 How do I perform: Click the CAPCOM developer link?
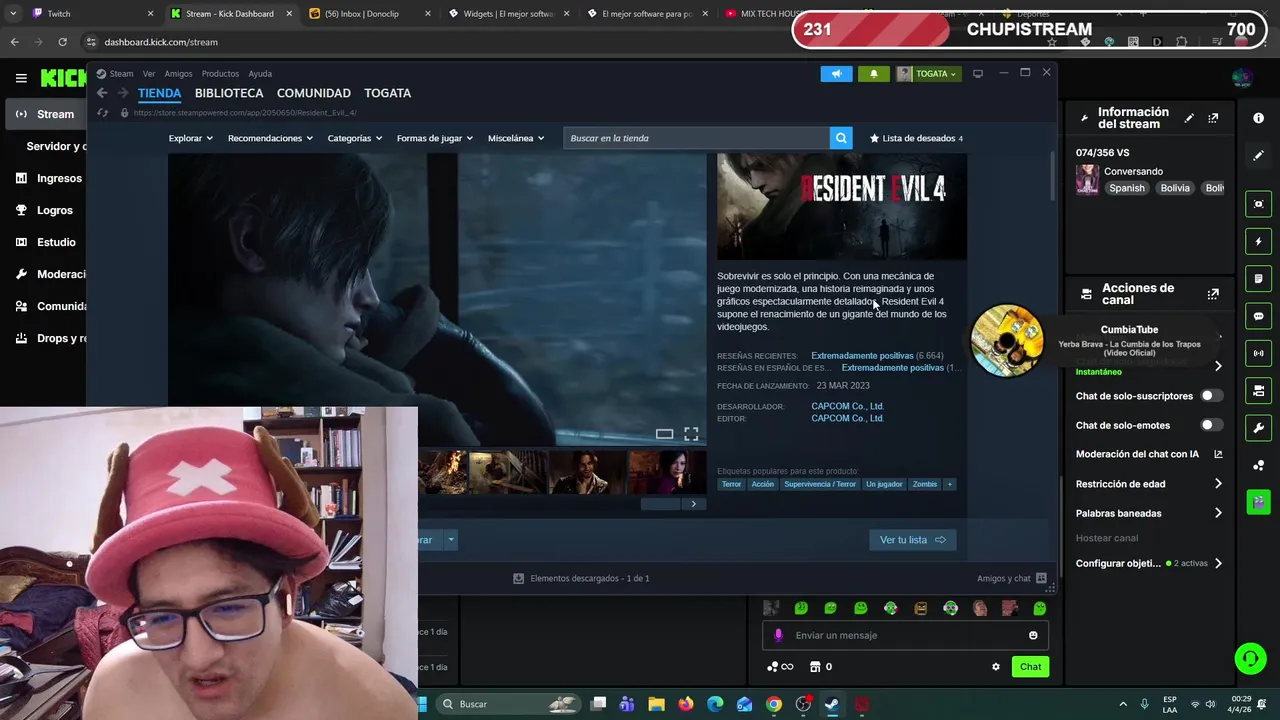click(x=847, y=406)
